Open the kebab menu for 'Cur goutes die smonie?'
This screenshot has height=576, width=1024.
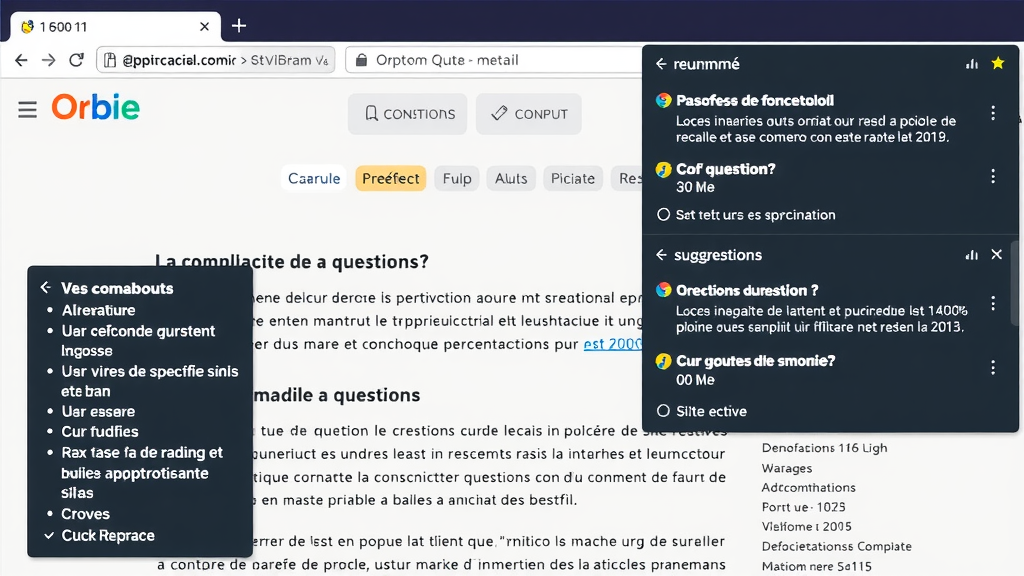coord(993,366)
